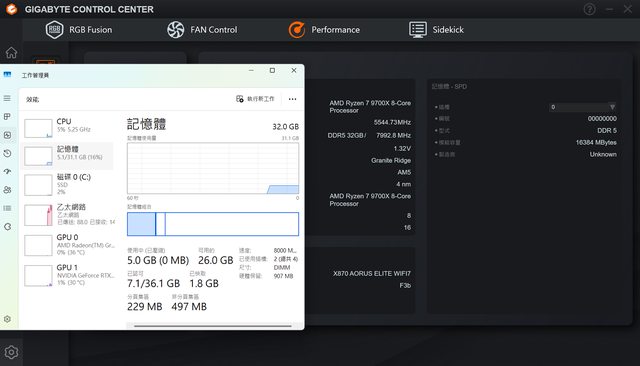Open Task Manager app history icon
This screenshot has width=640, height=366.
(x=7, y=153)
